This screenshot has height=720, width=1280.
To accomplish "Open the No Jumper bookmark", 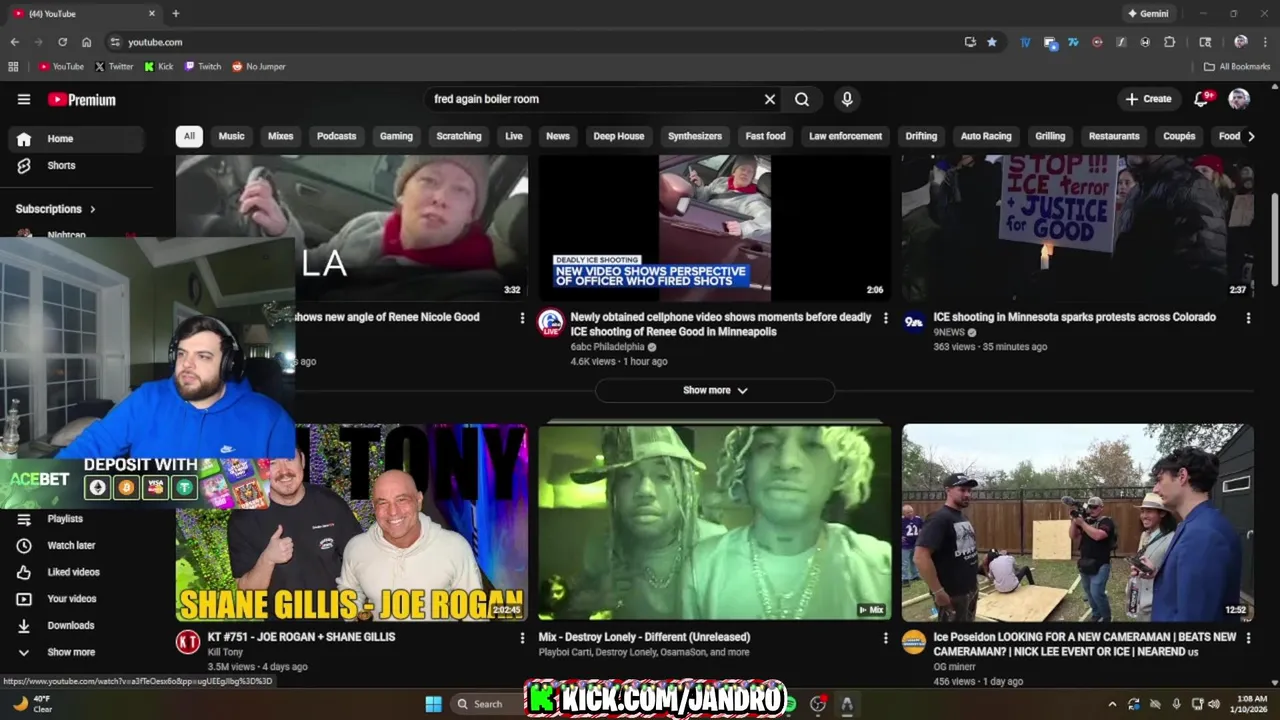I will [x=259, y=67].
